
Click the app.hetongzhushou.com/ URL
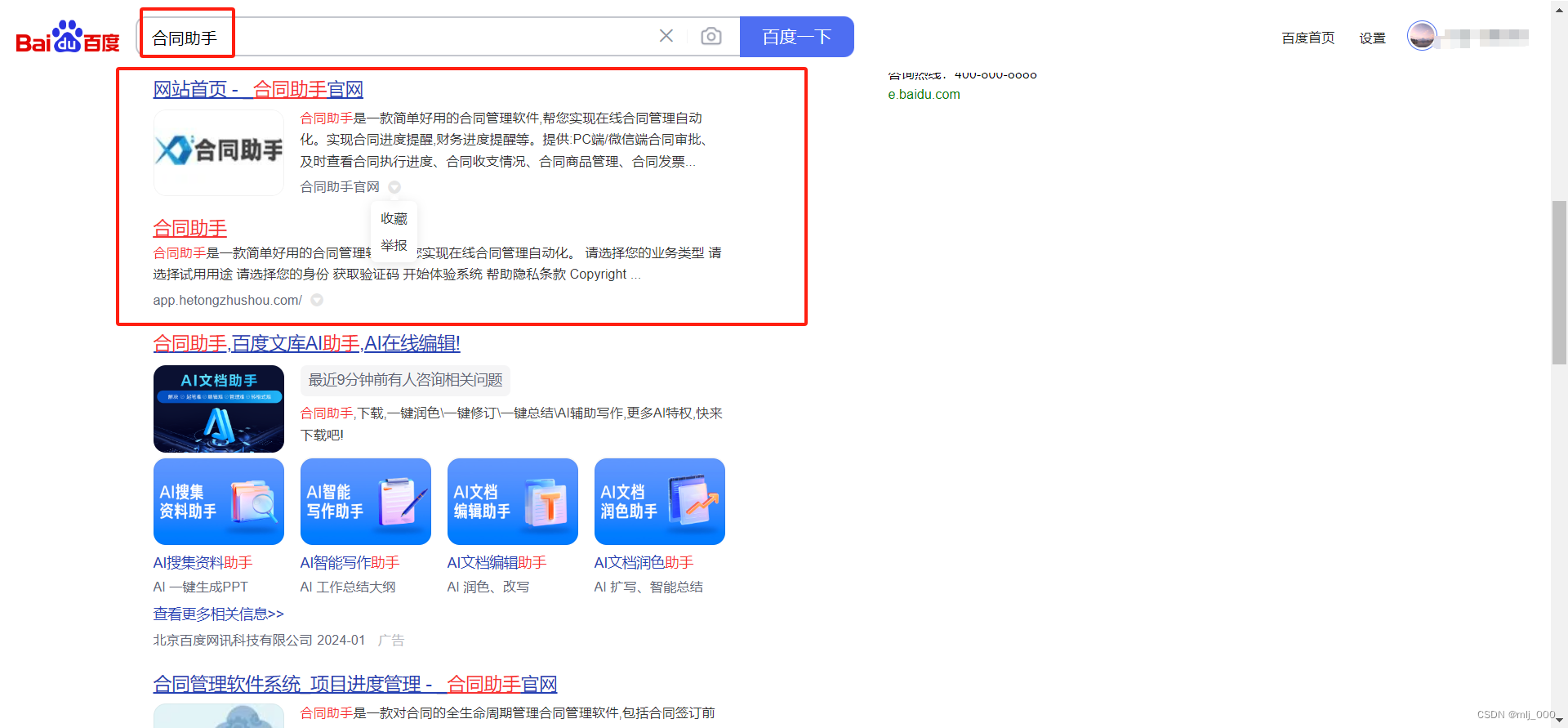tap(228, 300)
